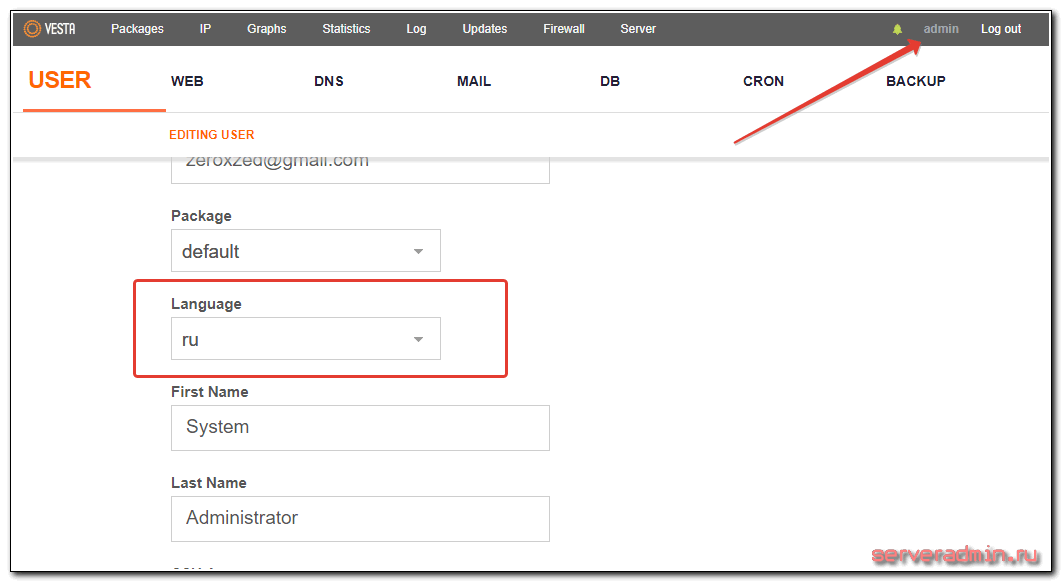
Task: Open the Updates page
Action: click(485, 28)
